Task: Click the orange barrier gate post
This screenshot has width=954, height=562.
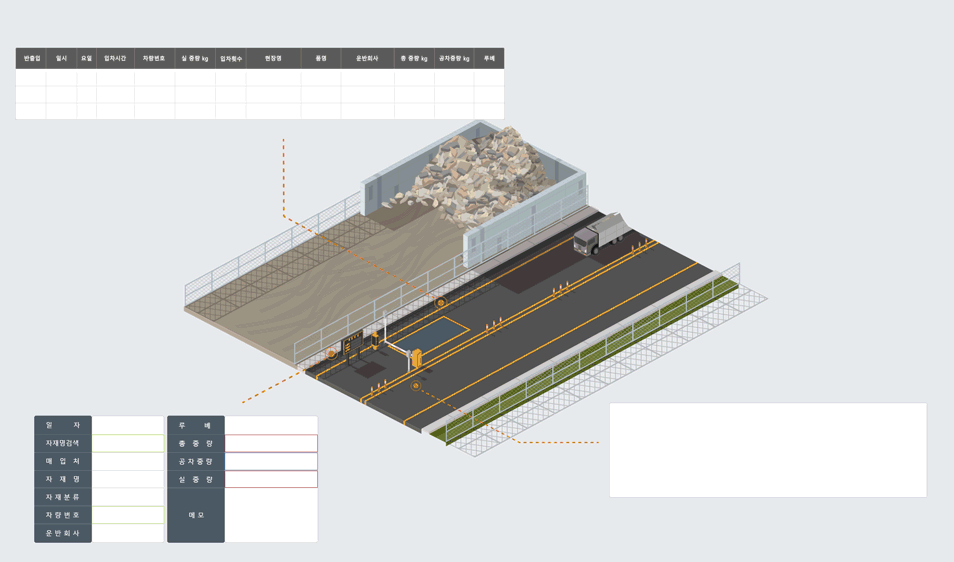Action: 416,357
